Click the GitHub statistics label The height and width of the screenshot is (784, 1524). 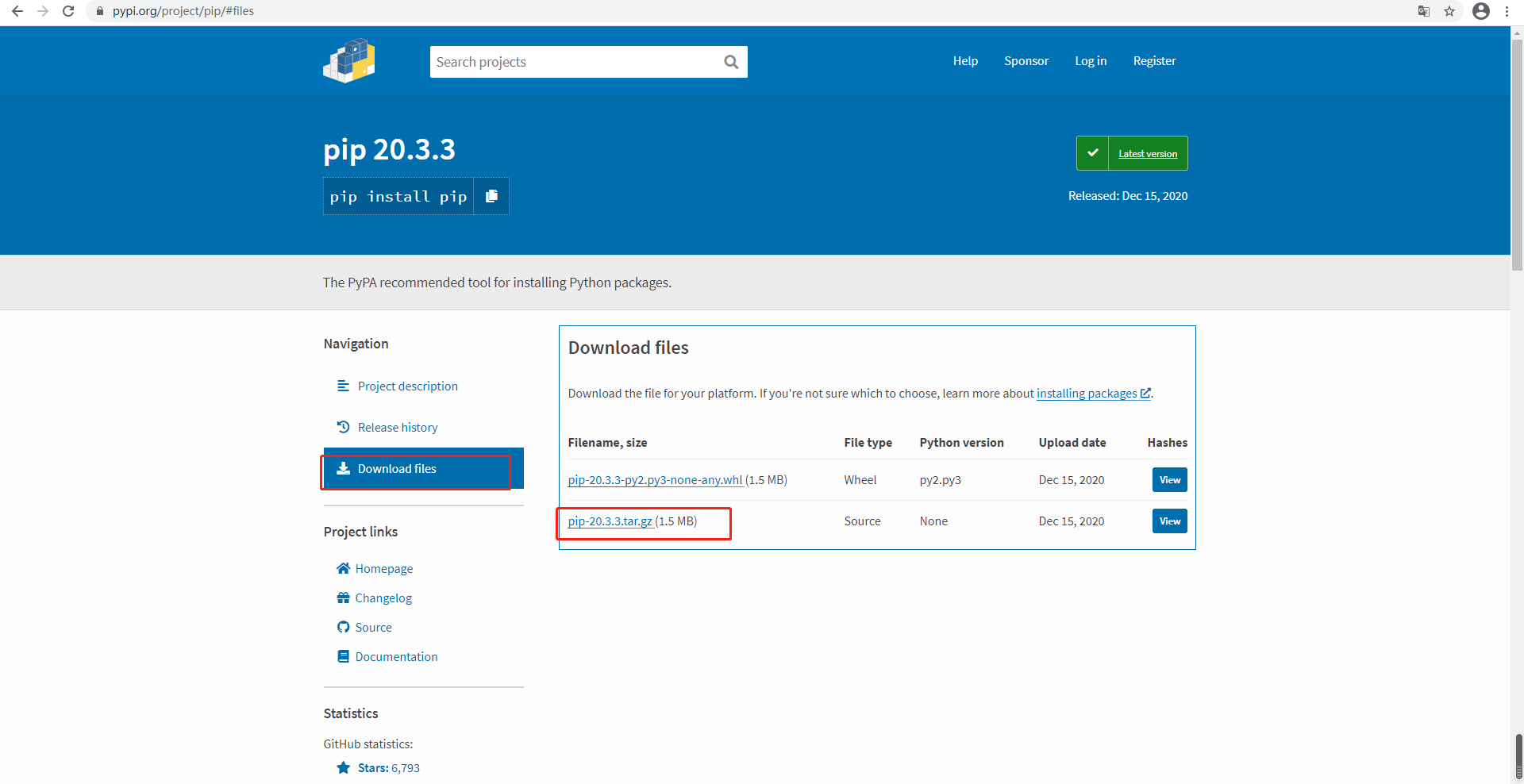368,744
